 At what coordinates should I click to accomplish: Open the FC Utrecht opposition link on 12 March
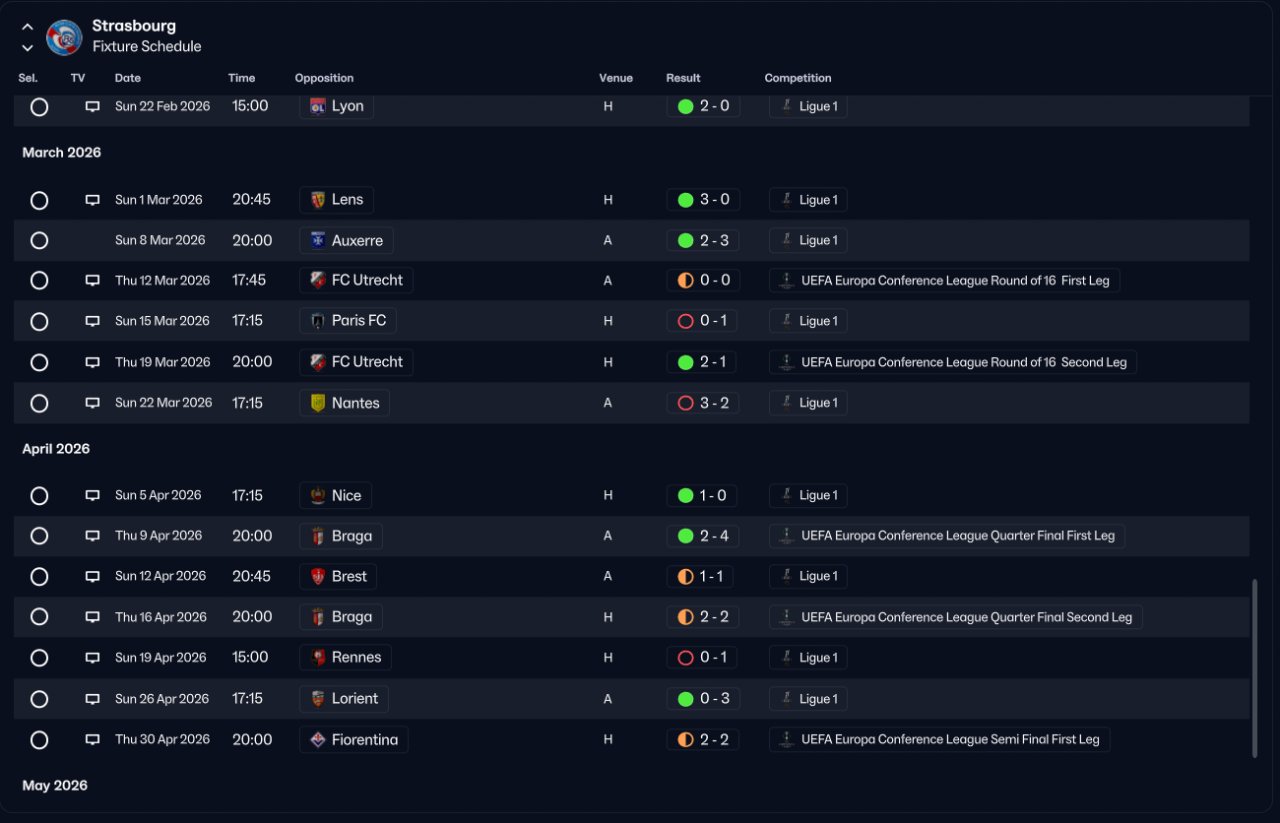tap(356, 280)
